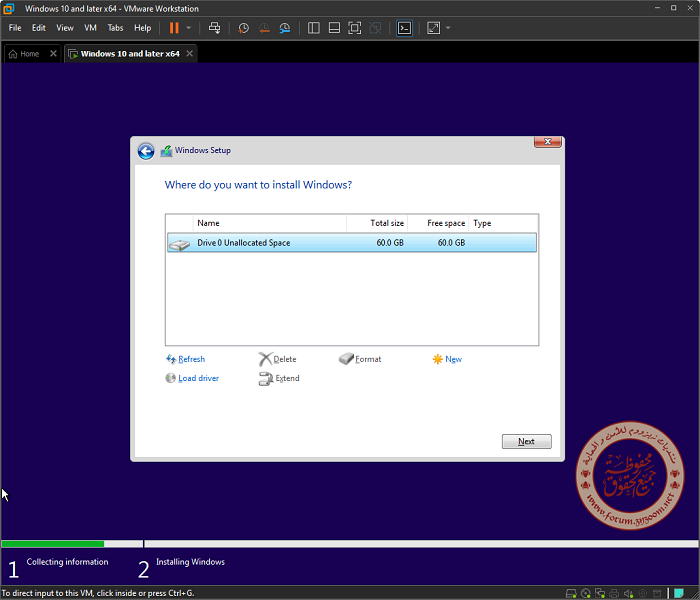Click the Next button
This screenshot has height=600, width=700.
[526, 442]
